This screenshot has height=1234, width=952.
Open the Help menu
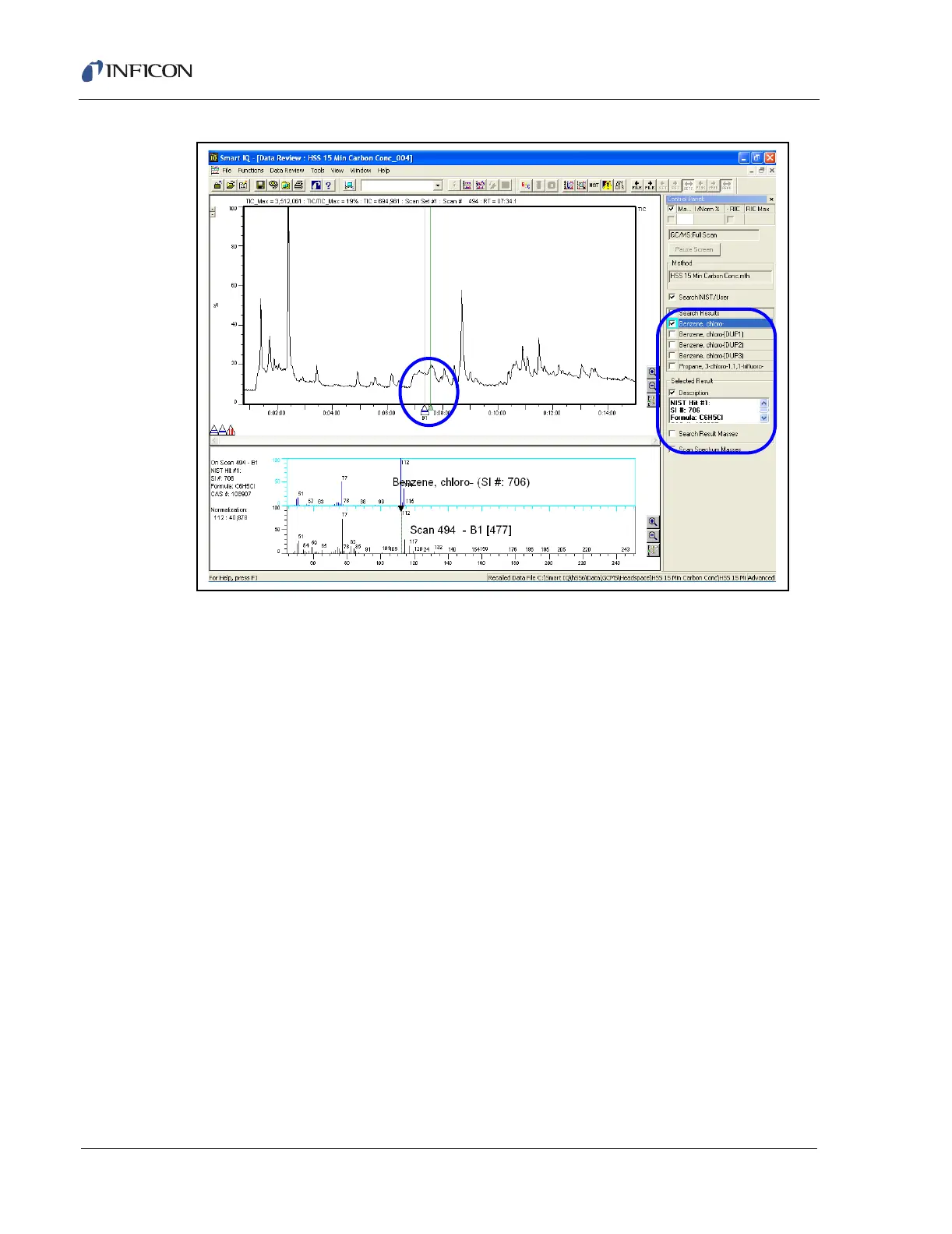tap(384, 170)
